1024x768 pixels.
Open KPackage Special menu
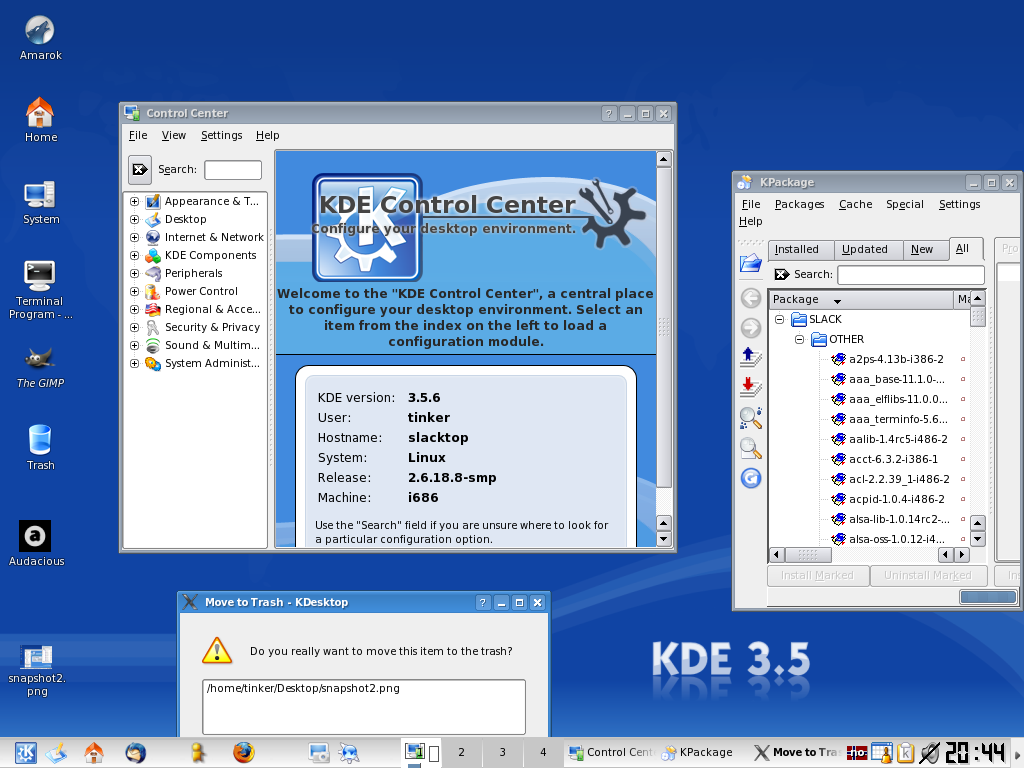click(904, 204)
